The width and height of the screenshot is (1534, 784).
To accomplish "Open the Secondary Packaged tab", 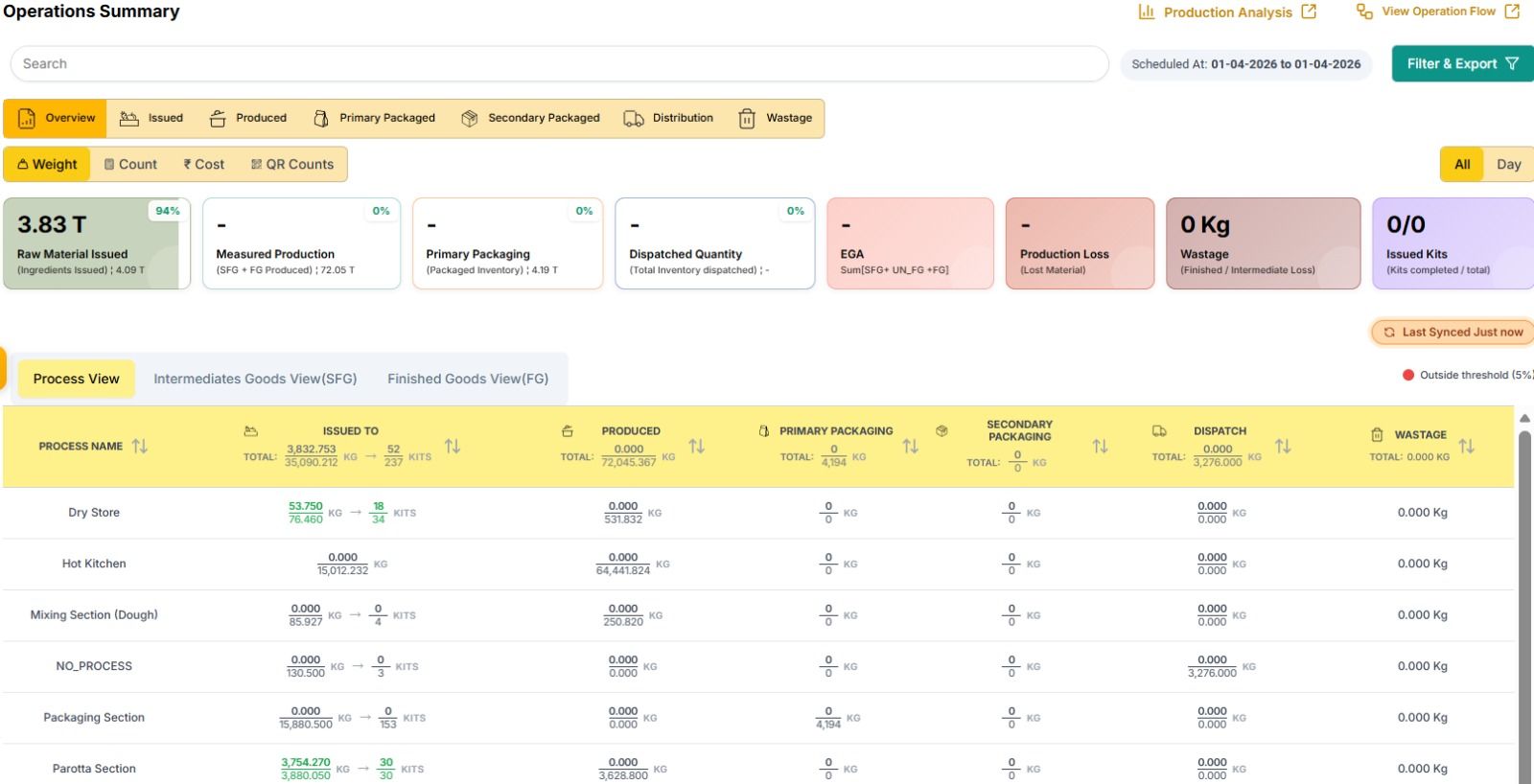I will click(530, 118).
